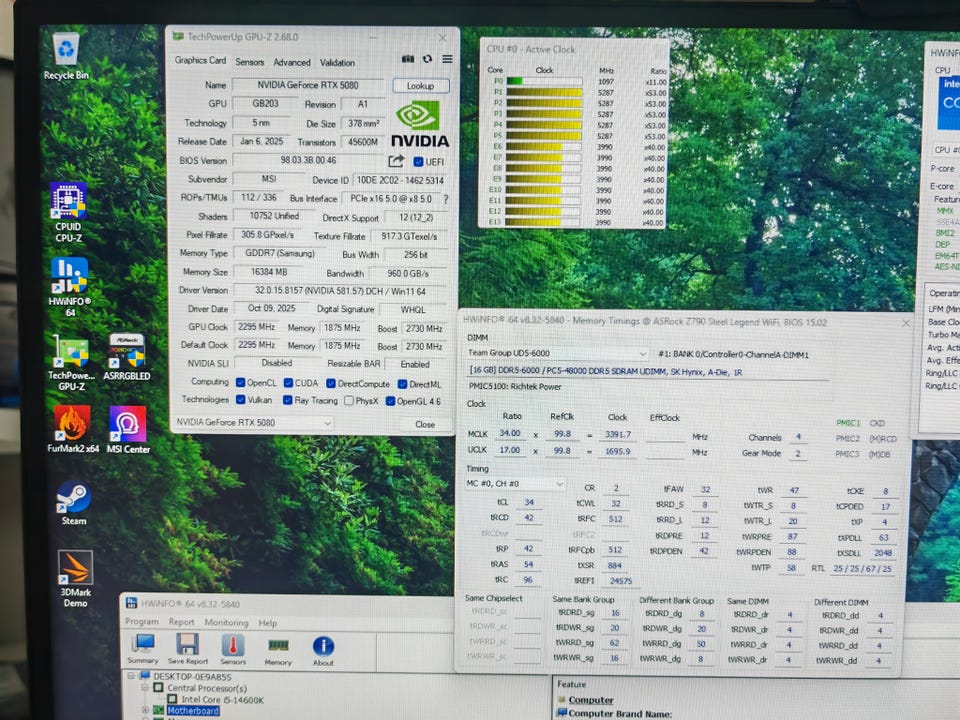Launch Steam desktop shortcut

tap(73, 503)
